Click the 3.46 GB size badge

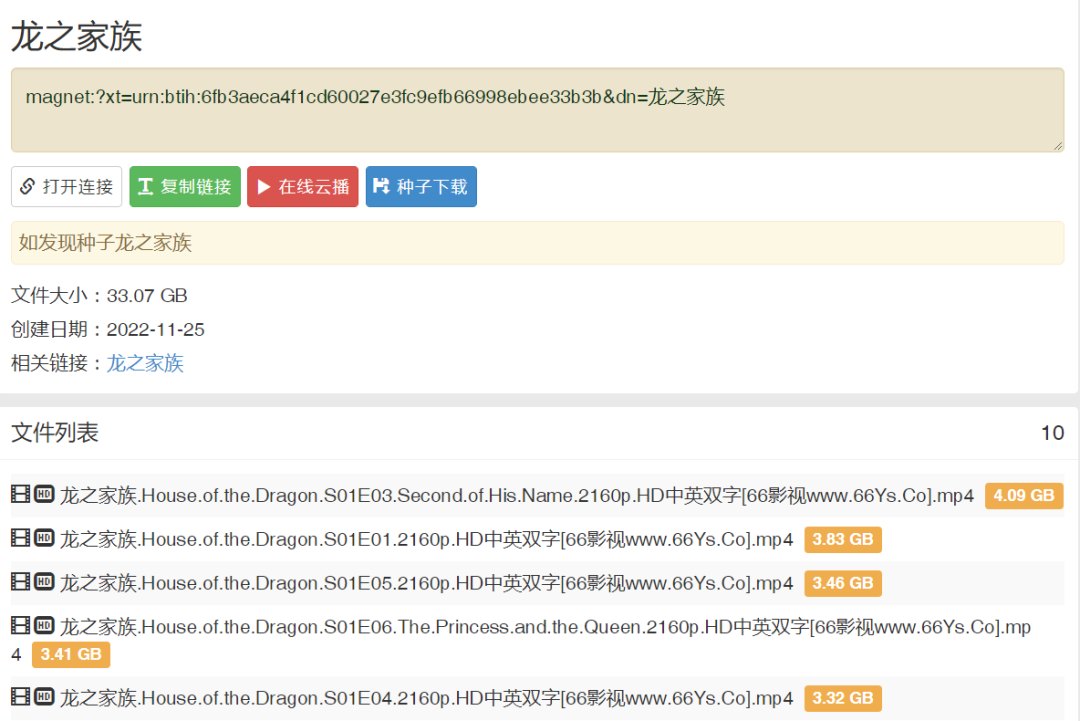point(842,583)
